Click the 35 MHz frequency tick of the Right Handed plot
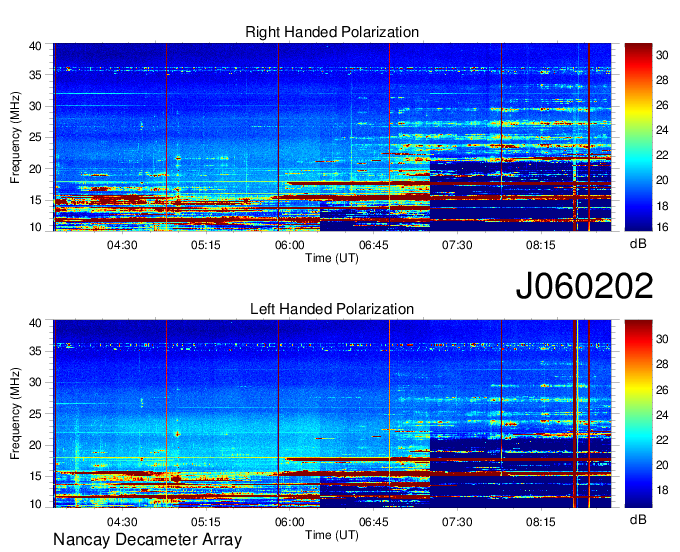This screenshot has width=680, height=552. click(36, 75)
